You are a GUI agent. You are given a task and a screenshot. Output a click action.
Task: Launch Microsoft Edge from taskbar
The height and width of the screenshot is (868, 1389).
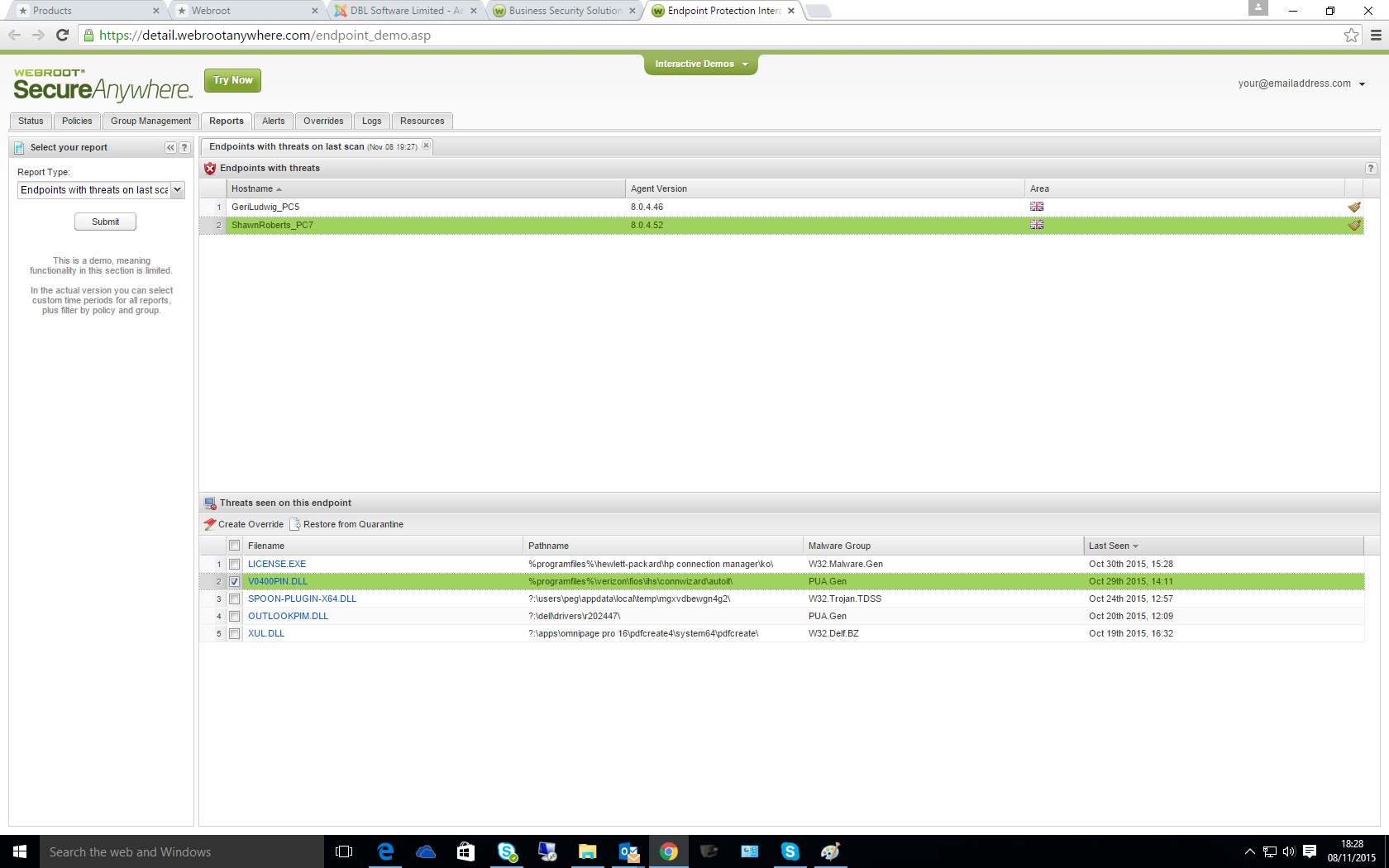[385, 851]
